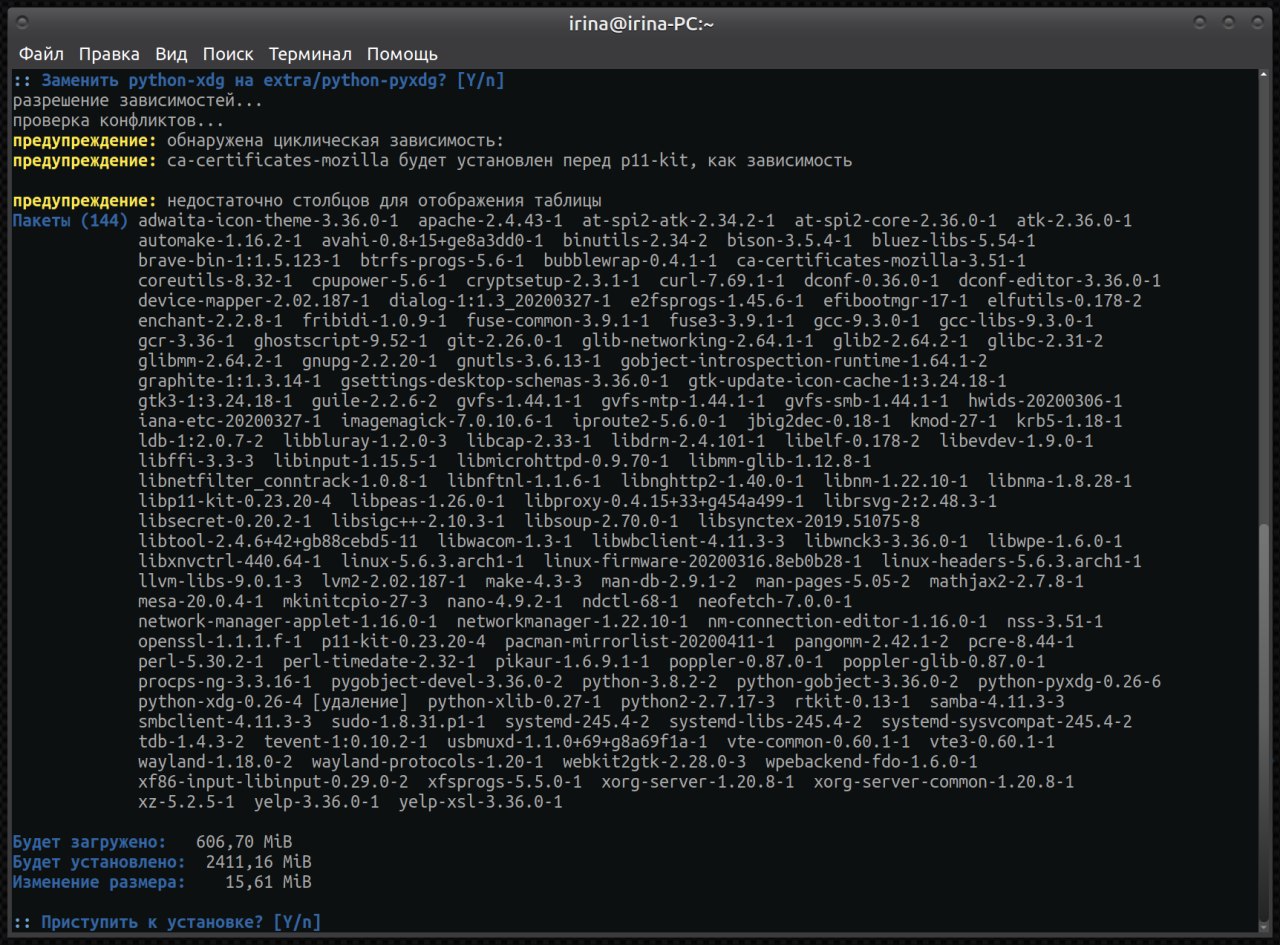Click 'device-mapper-2.02.187-1' package name
This screenshot has height=945, width=1280.
254,300
